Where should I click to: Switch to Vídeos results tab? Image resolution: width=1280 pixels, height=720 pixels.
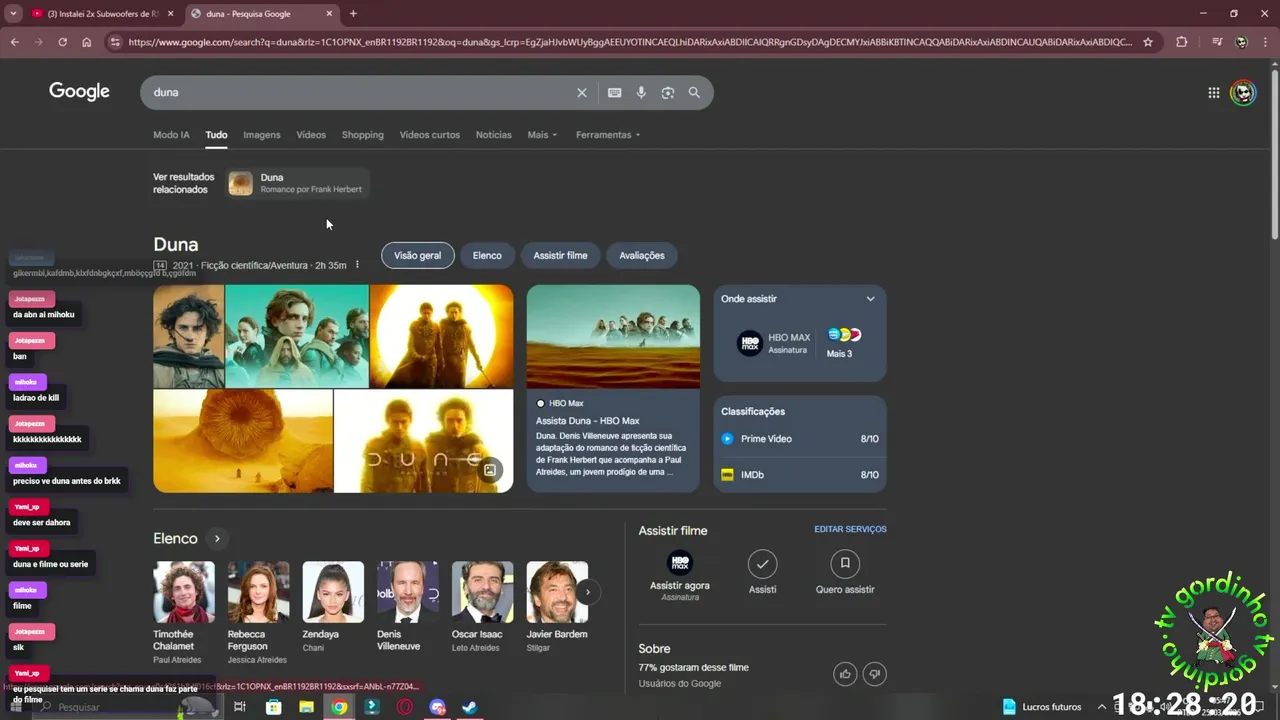(x=311, y=135)
